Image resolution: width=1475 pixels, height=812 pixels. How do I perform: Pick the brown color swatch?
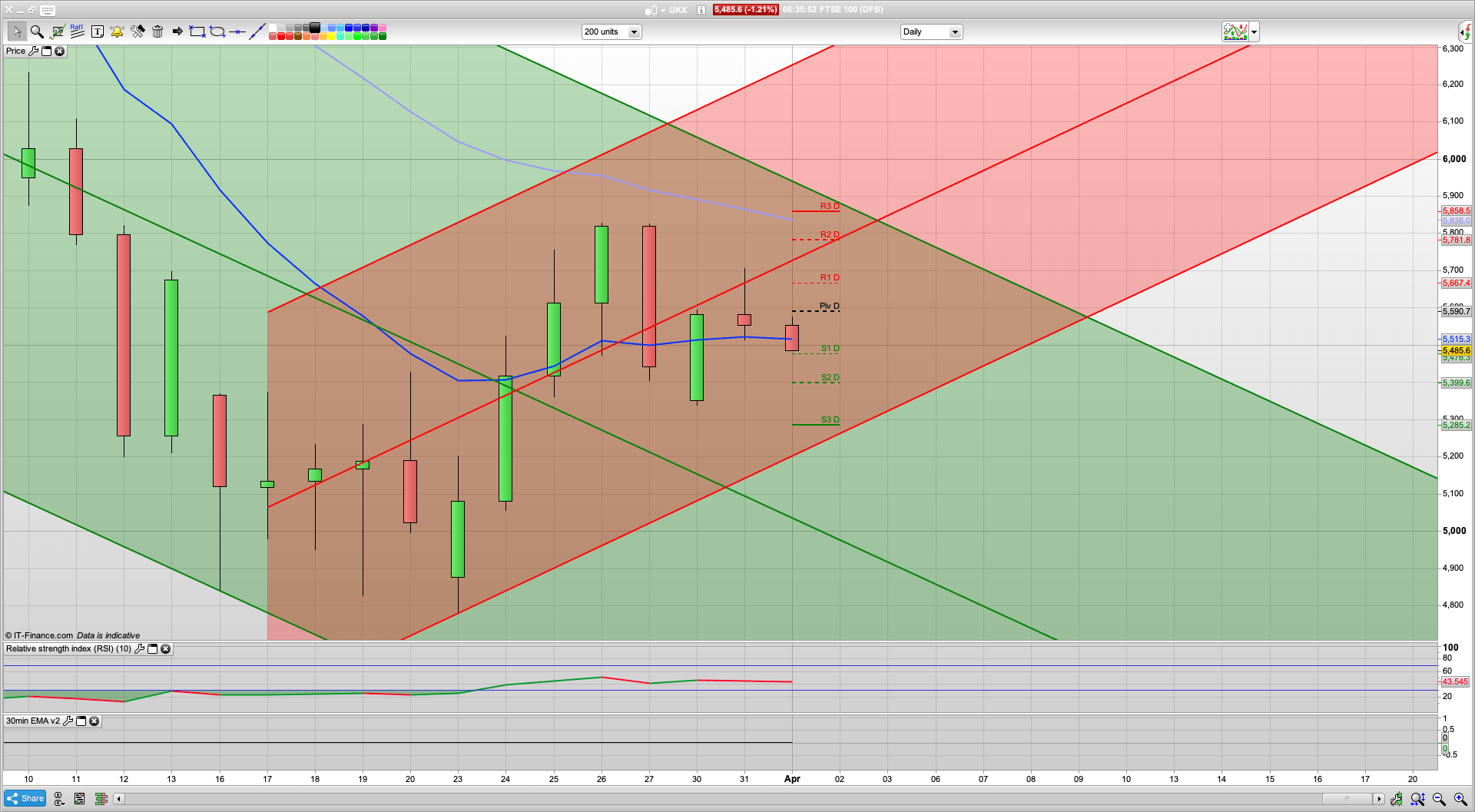pyautogui.click(x=298, y=36)
